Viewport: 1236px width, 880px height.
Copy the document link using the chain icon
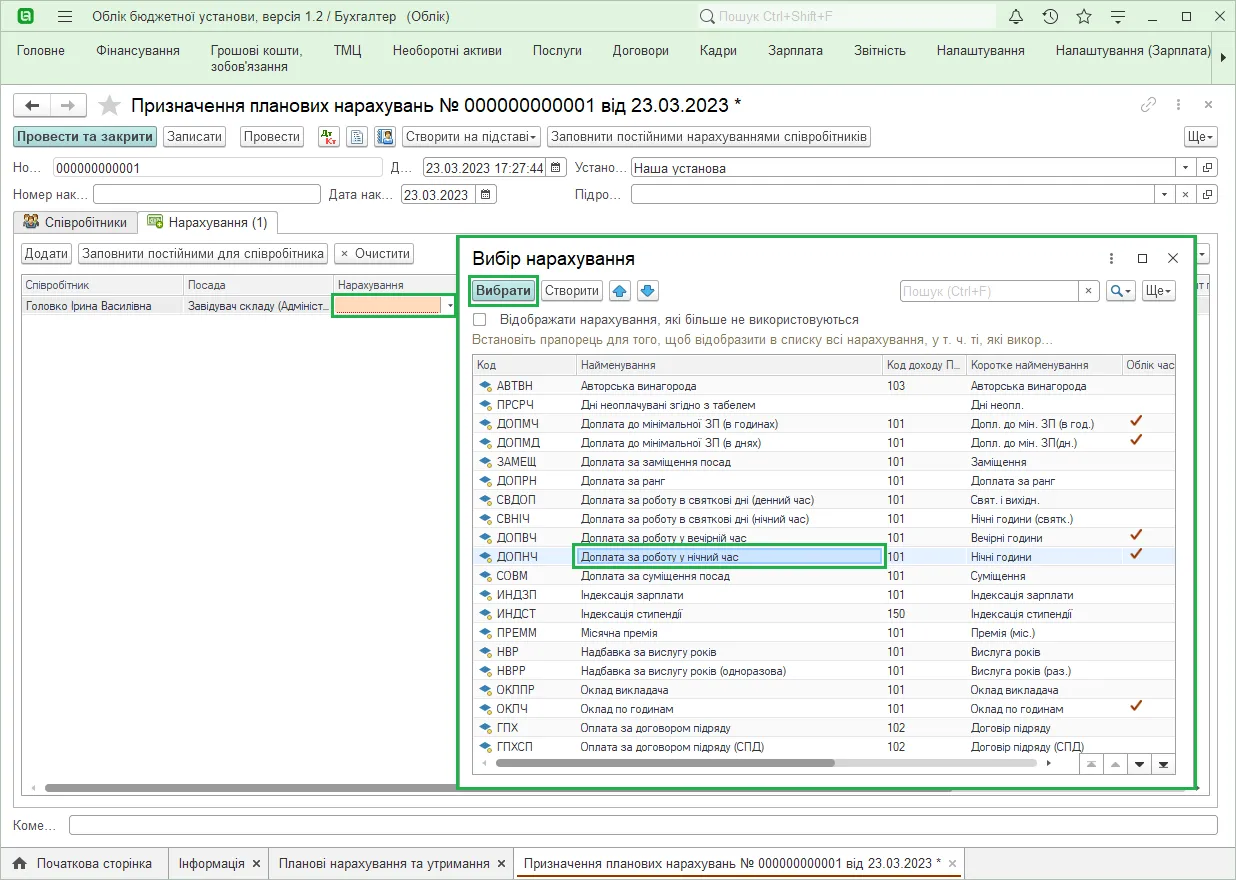(x=1149, y=105)
